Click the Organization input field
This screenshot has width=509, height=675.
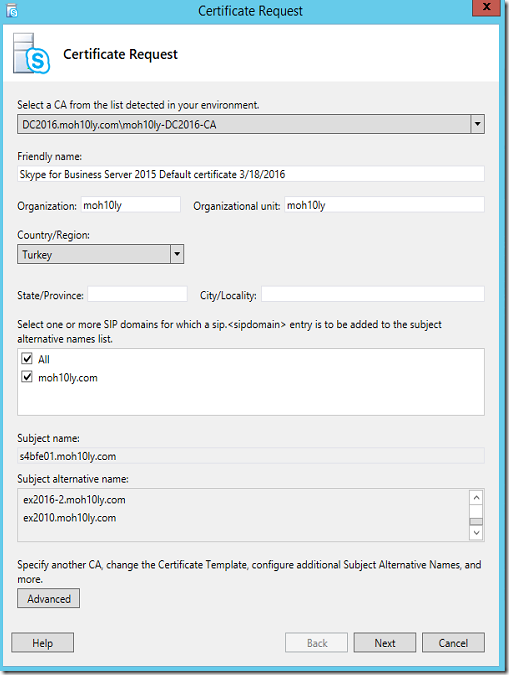coord(130,205)
